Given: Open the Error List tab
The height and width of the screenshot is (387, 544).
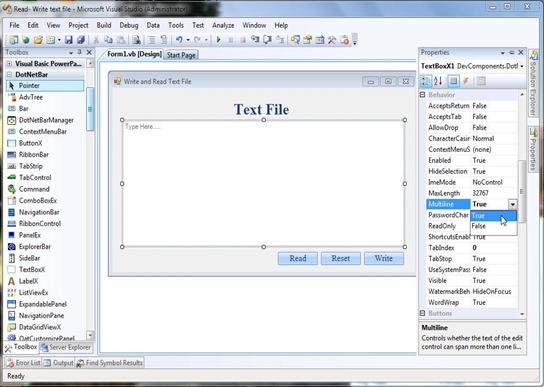Looking at the screenshot, I should [x=23, y=363].
